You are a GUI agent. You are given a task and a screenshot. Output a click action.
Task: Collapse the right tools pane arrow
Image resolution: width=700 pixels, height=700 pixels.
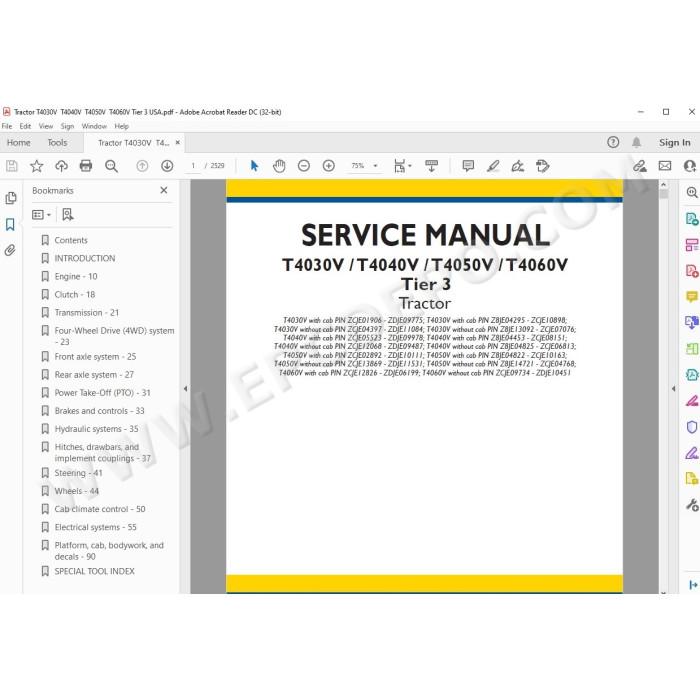pyautogui.click(x=673, y=389)
